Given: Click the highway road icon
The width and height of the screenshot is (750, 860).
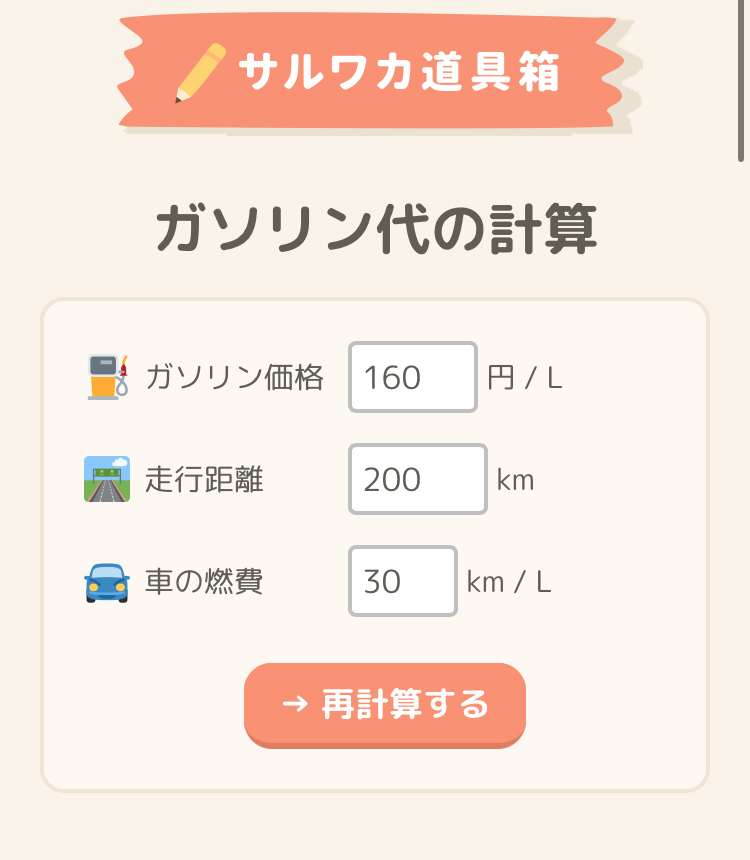Looking at the screenshot, I should pos(107,479).
